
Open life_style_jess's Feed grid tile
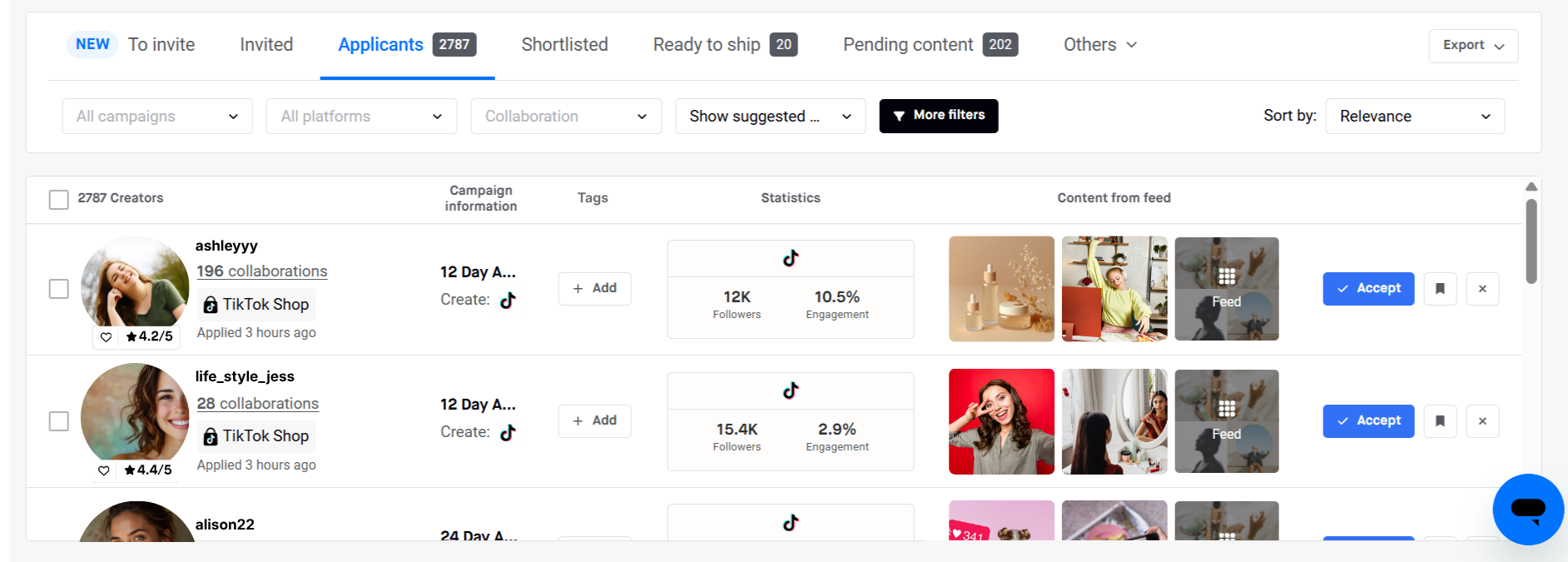click(x=1227, y=421)
